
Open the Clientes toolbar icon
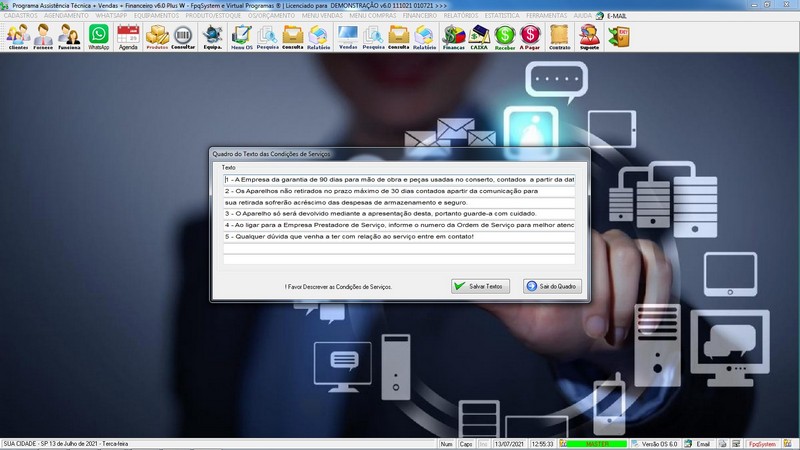coord(18,37)
